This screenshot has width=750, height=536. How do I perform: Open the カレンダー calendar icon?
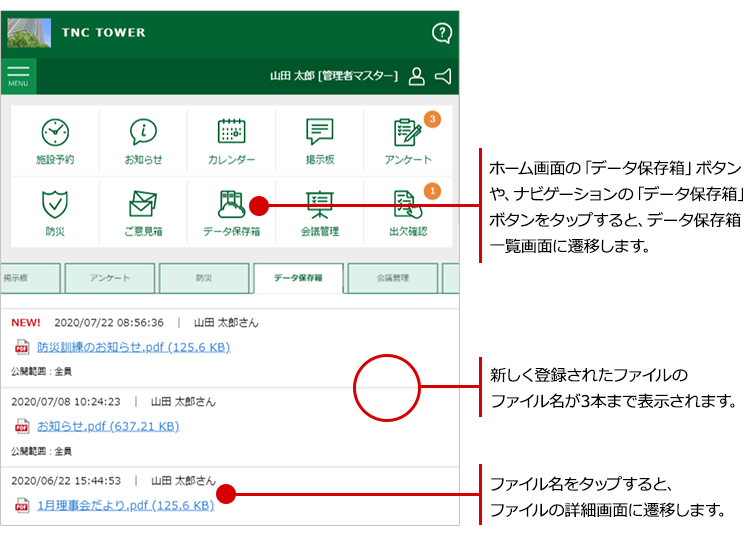[231, 140]
